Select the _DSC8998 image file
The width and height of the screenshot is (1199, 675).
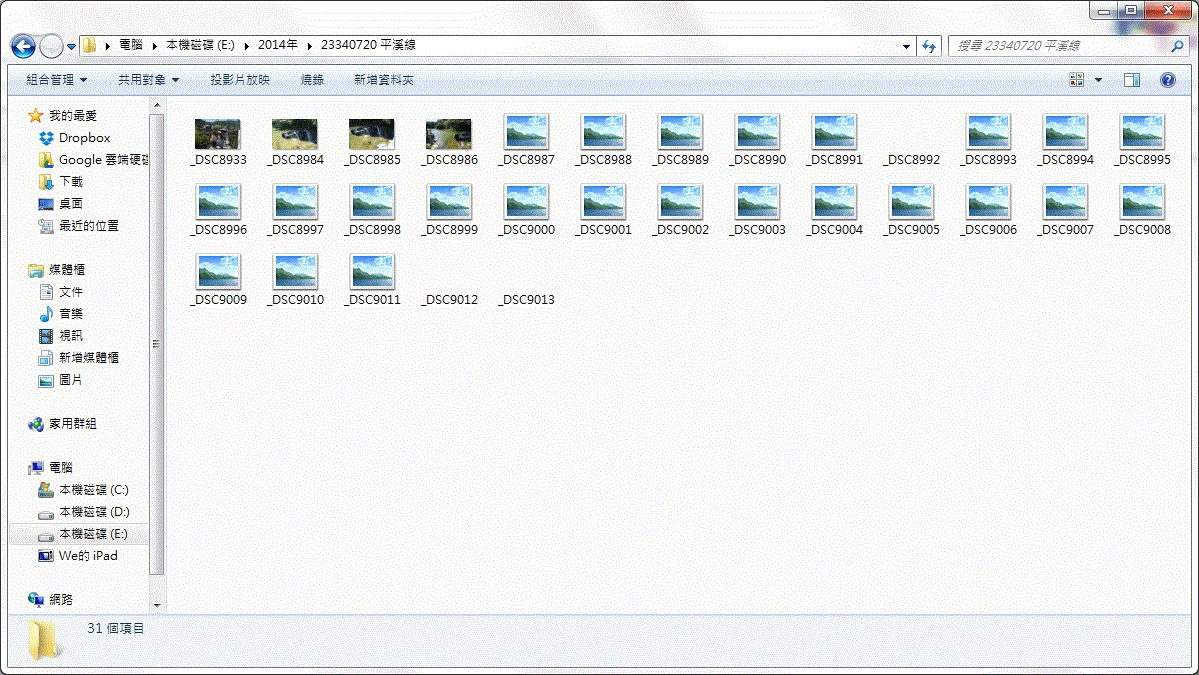click(372, 210)
